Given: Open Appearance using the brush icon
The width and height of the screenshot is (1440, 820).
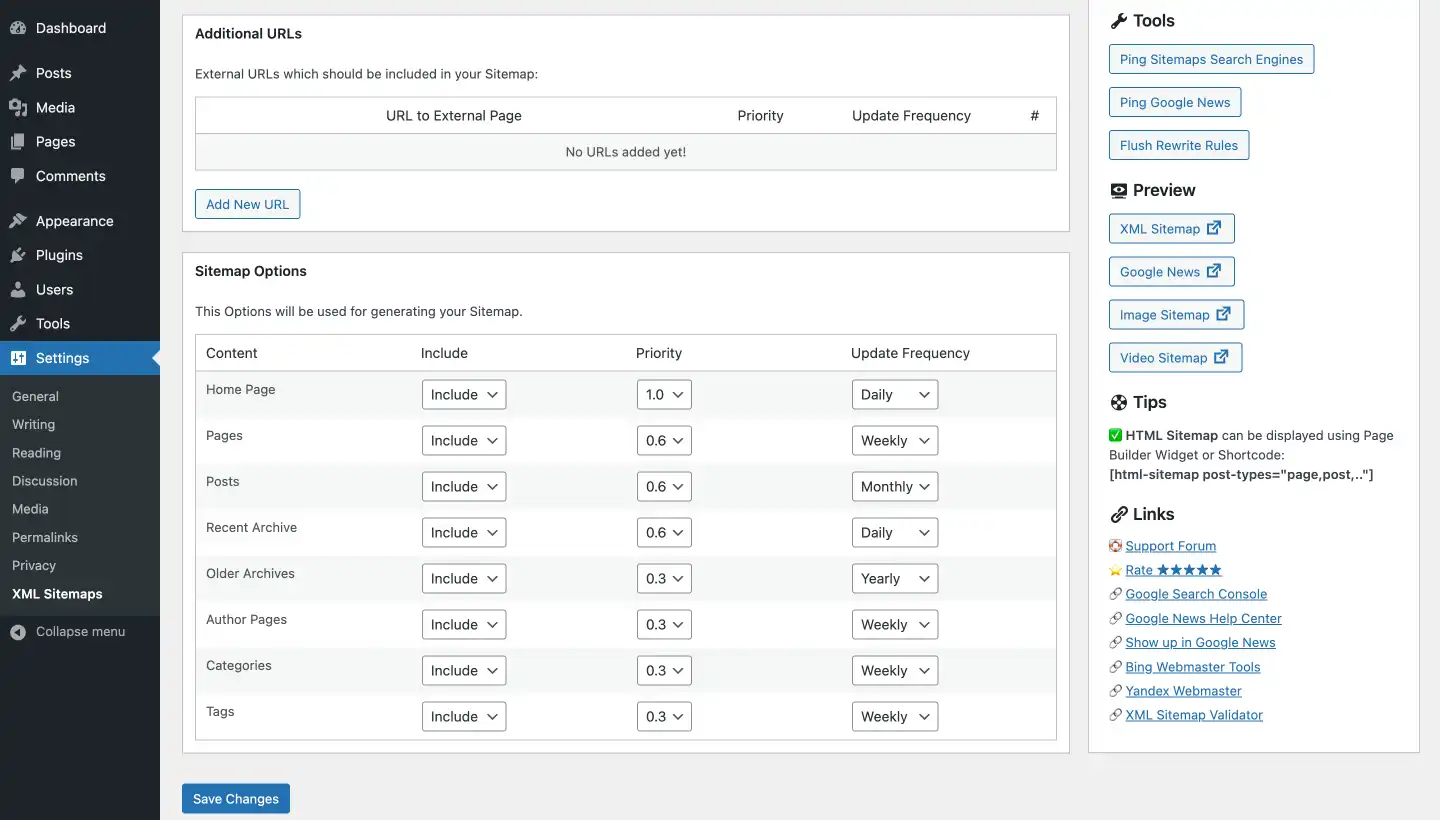Looking at the screenshot, I should tap(18, 220).
